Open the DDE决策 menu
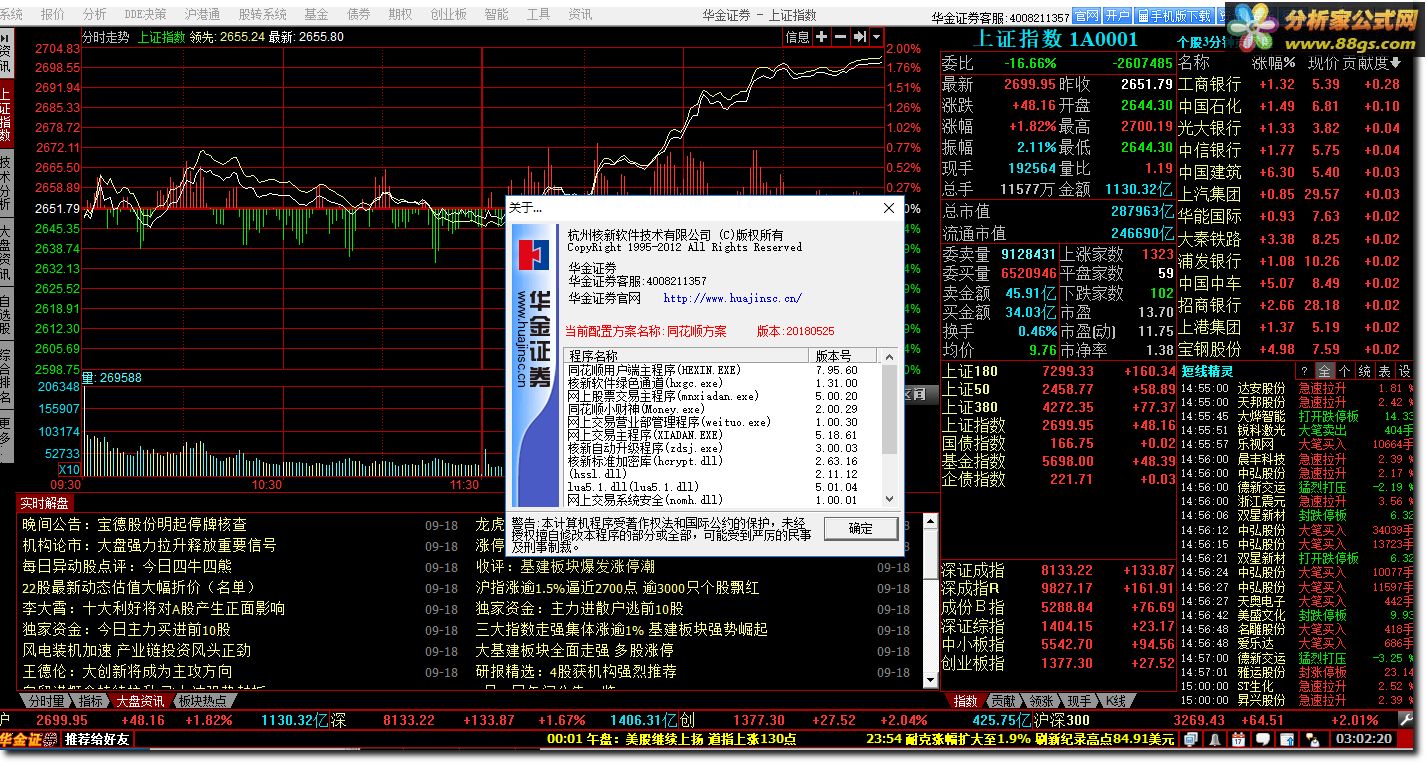The image size is (1427, 763). click(145, 14)
